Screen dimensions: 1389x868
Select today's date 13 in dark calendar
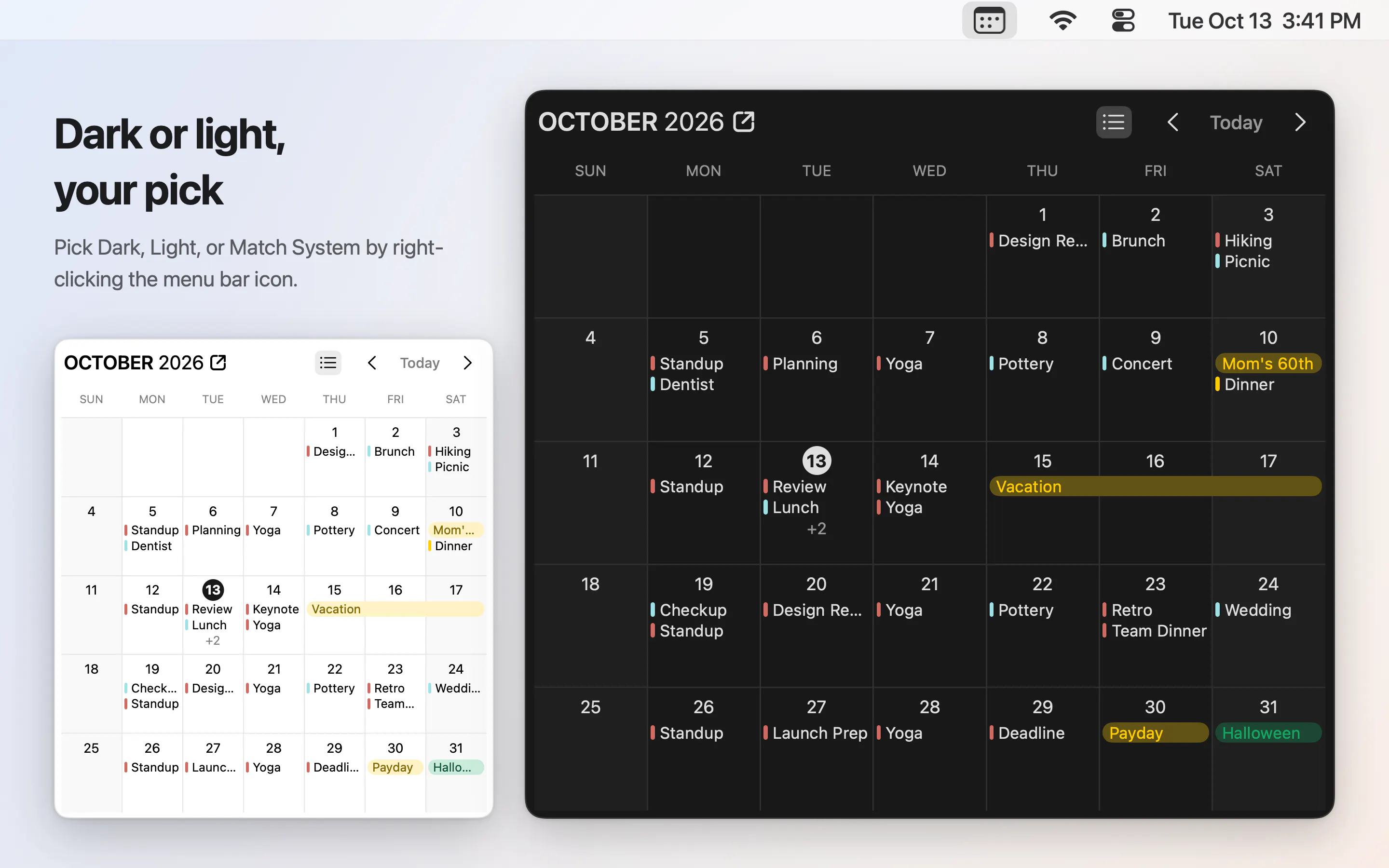click(816, 461)
